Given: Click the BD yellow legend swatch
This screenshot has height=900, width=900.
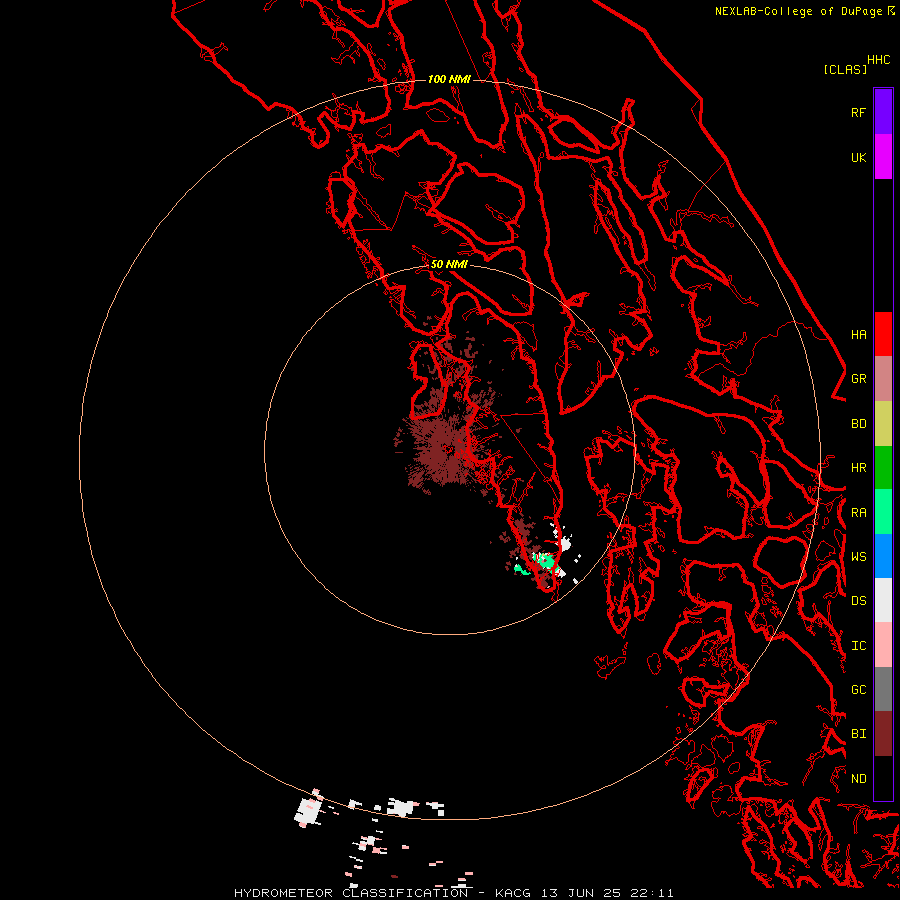Looking at the screenshot, I should click(x=883, y=424).
